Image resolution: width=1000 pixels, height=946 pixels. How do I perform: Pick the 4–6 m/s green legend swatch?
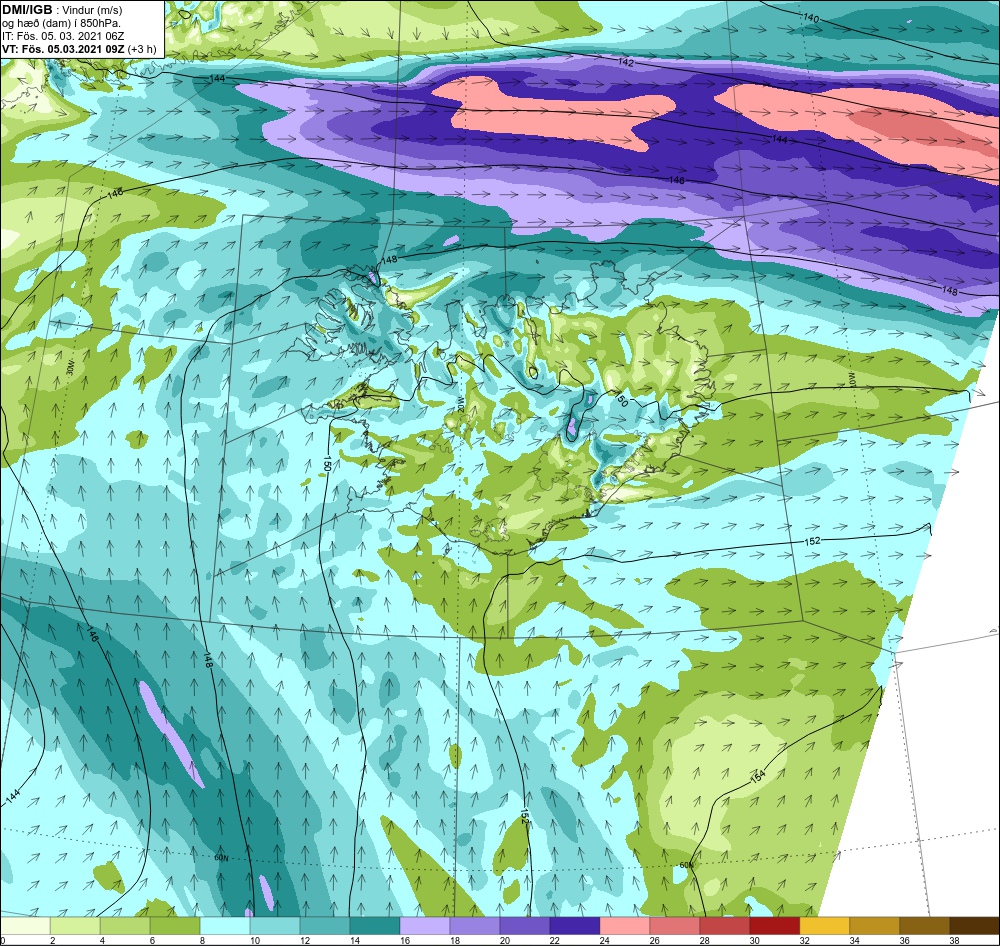pyautogui.click(x=125, y=926)
